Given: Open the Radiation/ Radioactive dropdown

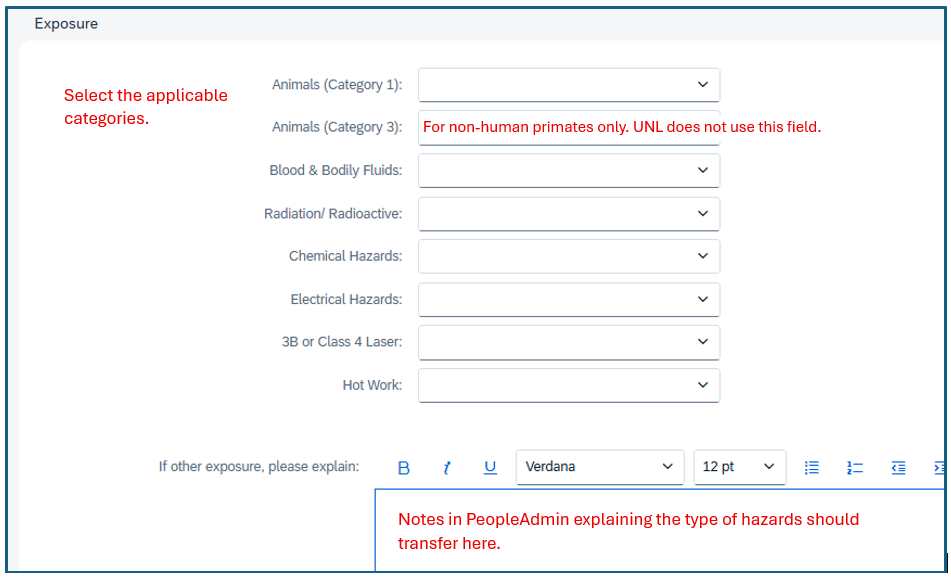Looking at the screenshot, I should pos(569,214).
